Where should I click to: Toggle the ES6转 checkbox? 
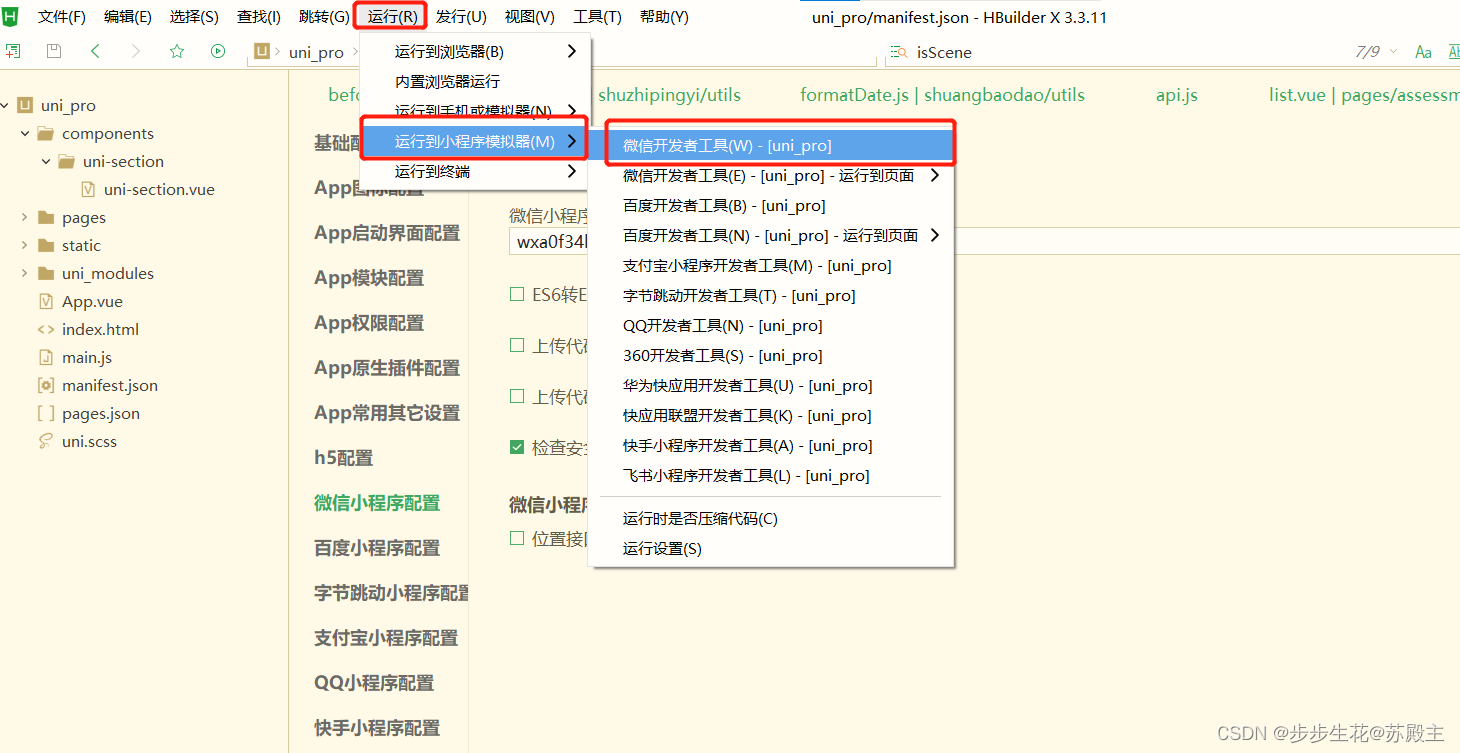(517, 294)
